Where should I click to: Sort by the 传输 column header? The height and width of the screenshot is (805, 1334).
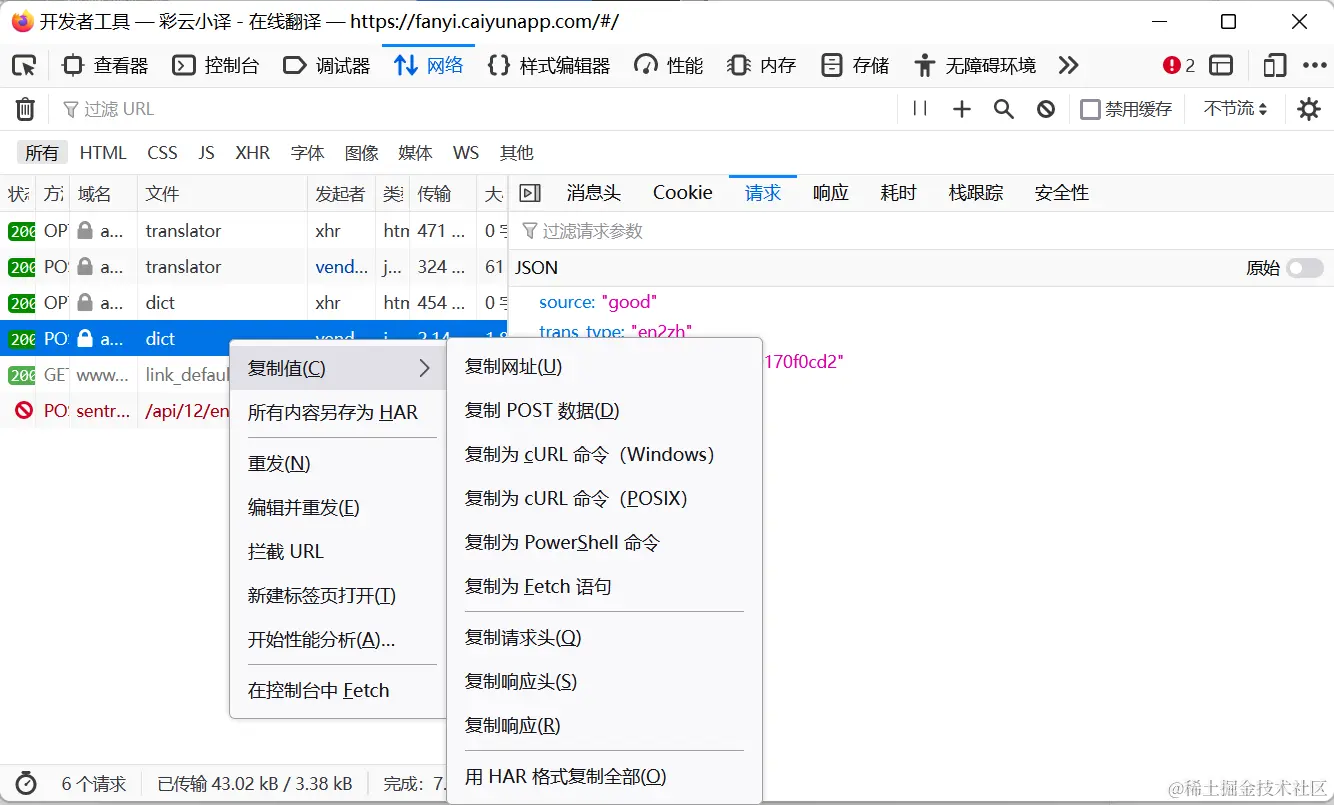pyautogui.click(x=442, y=194)
